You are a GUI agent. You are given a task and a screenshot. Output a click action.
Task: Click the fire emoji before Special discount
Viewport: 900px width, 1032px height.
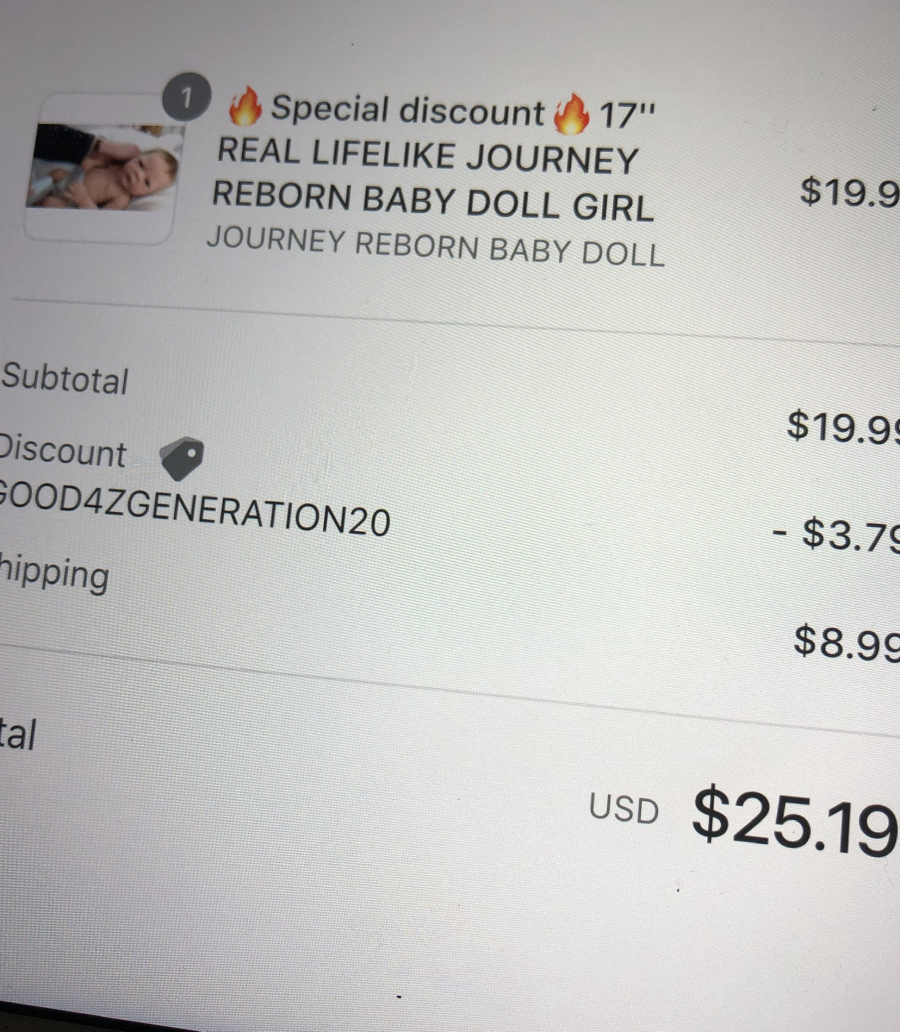click(245, 106)
